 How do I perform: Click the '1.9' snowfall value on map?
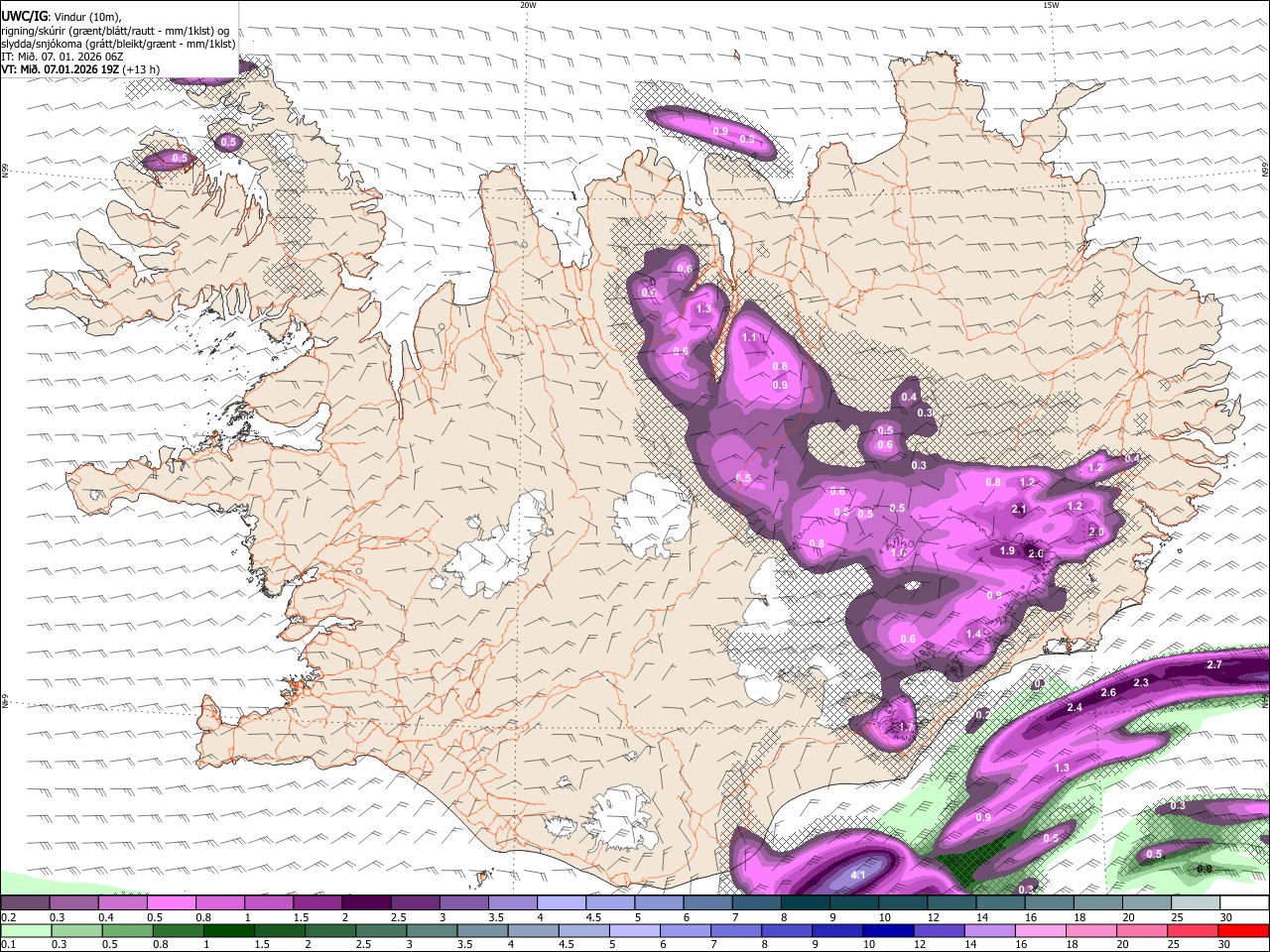click(1007, 550)
